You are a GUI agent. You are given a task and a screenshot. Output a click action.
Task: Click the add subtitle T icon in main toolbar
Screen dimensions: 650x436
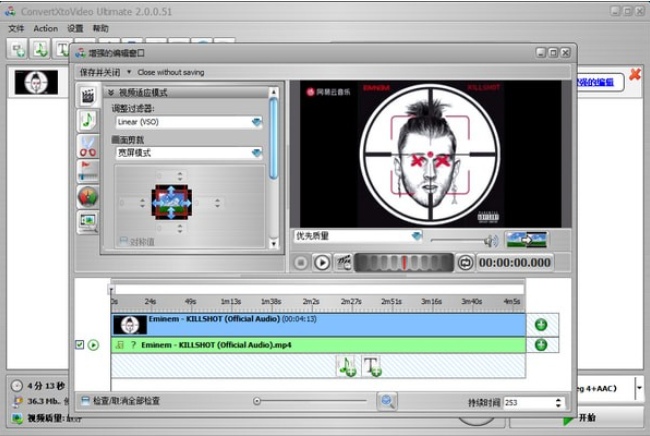point(62,49)
